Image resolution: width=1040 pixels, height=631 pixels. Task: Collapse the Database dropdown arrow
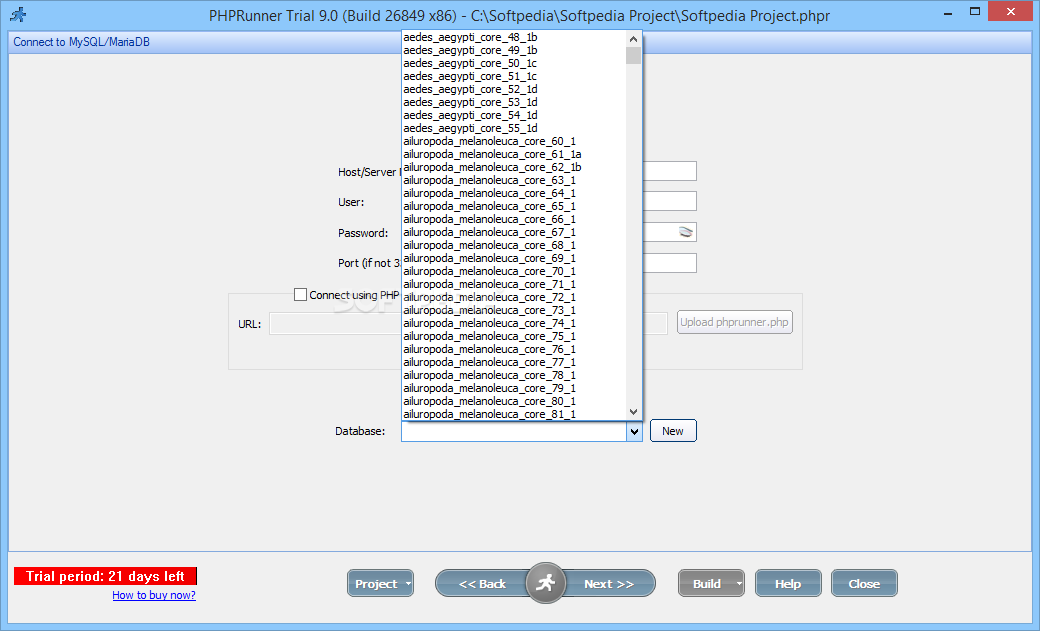pos(634,431)
